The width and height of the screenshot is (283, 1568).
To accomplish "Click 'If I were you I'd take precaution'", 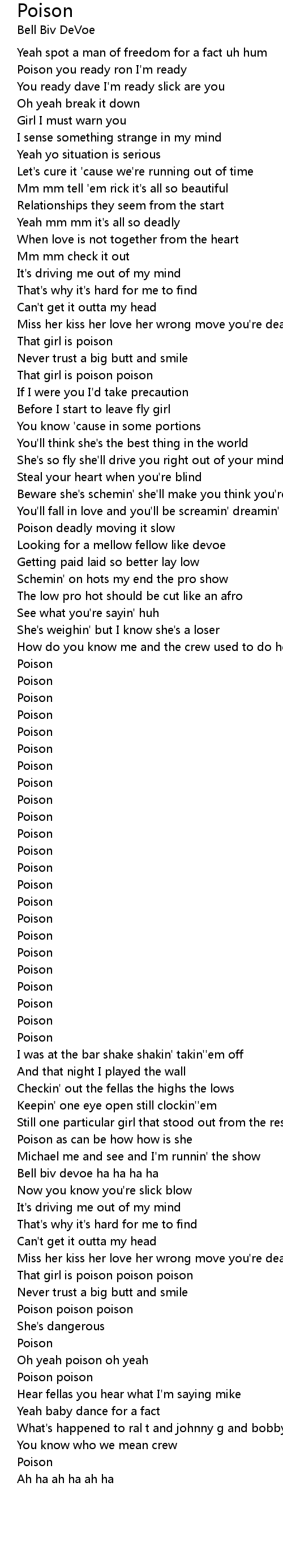I will click(103, 392).
